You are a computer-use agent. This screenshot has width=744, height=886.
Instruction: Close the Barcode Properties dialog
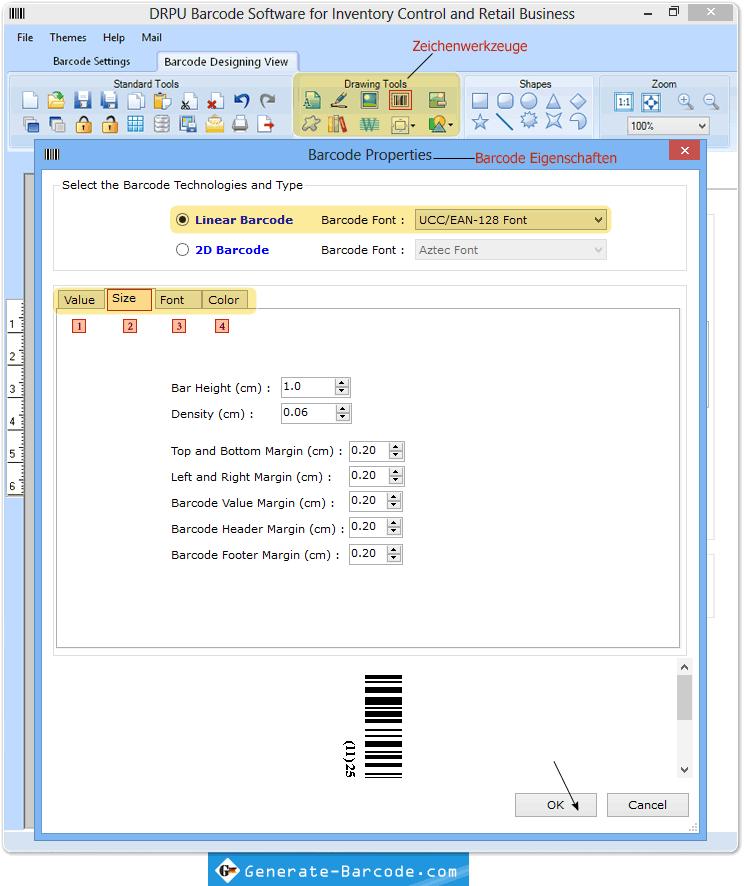684,150
